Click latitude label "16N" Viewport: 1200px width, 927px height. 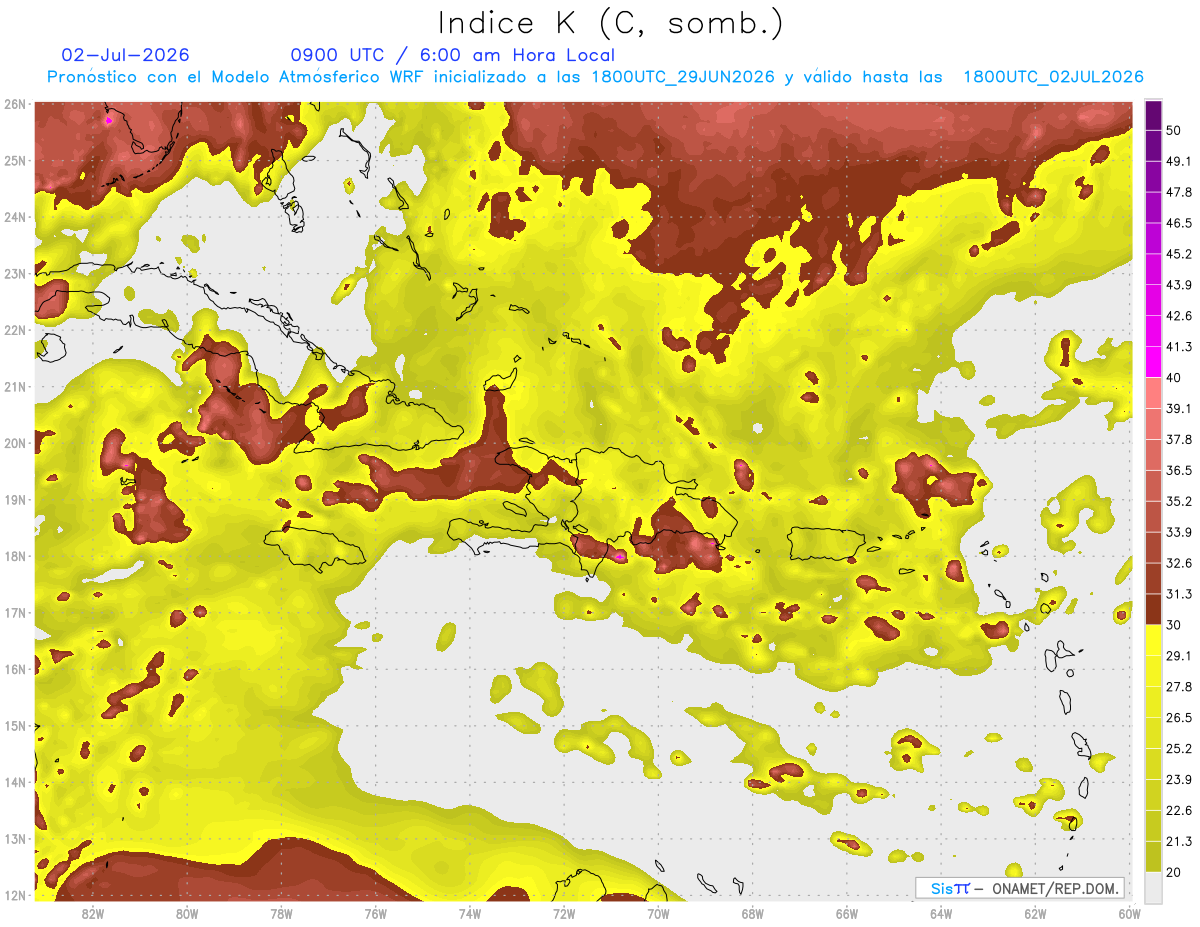(x=15, y=669)
